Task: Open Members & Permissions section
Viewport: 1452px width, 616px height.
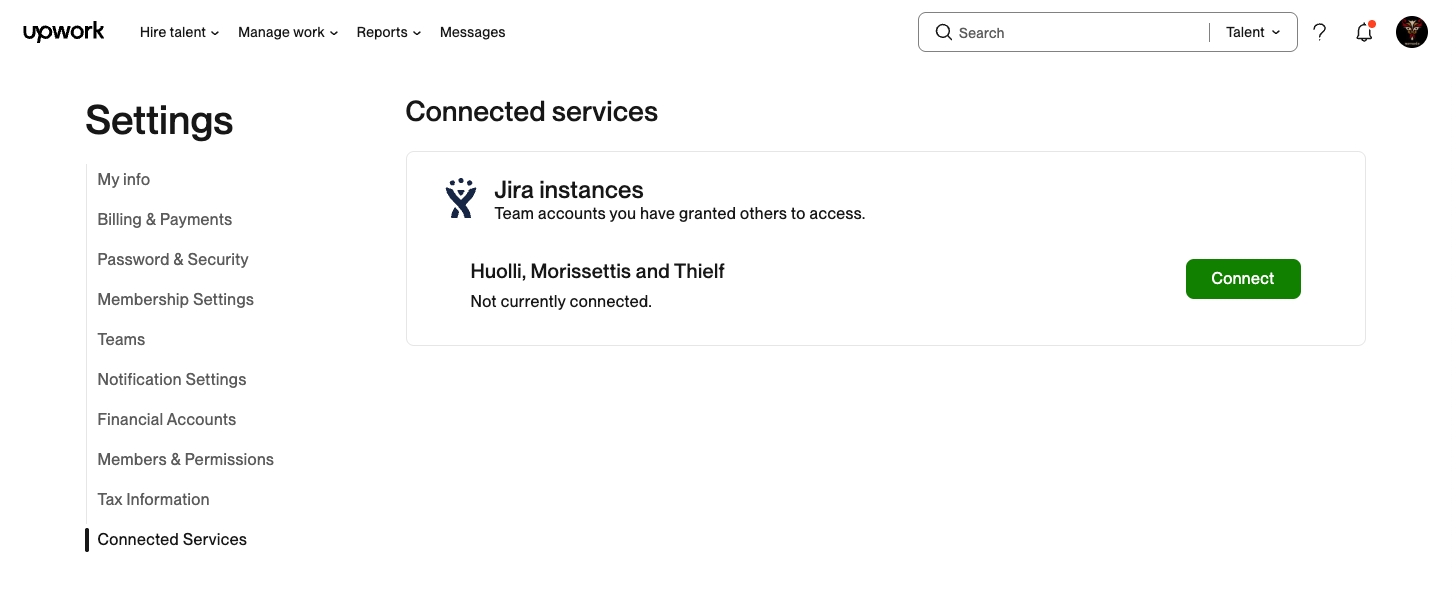Action: coord(186,460)
